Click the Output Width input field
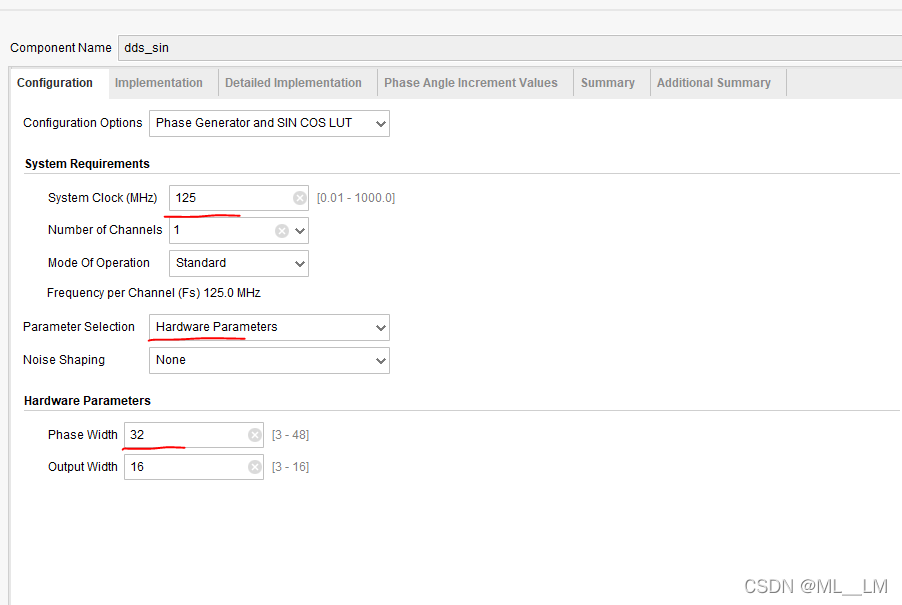The width and height of the screenshot is (902, 605). pos(194,467)
